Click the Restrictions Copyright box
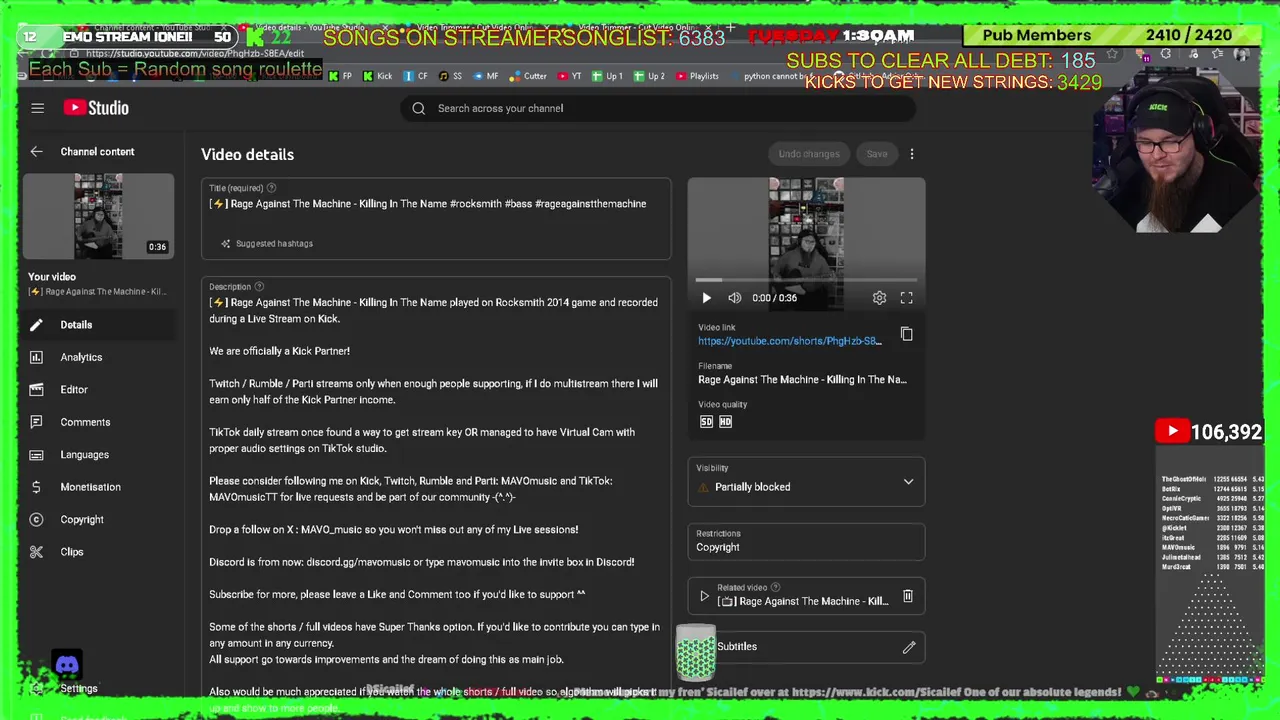Screen dimensions: 1280x720 point(806,541)
